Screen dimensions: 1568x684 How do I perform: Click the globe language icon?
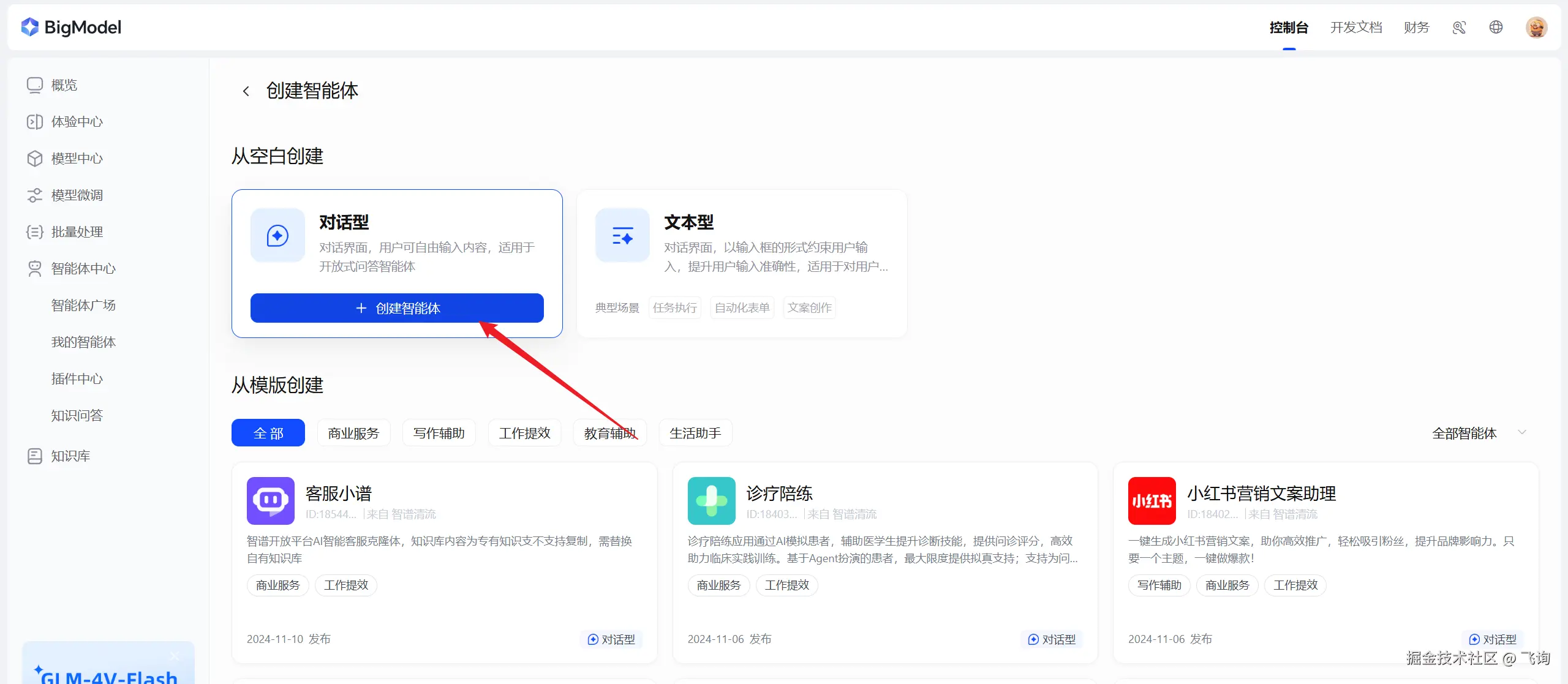coord(1496,28)
